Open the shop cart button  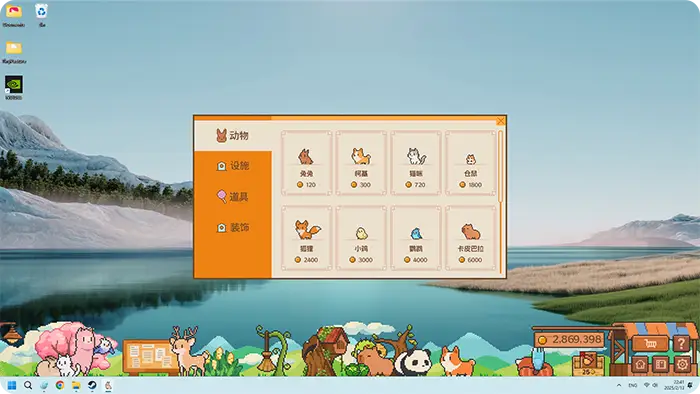tap(650, 344)
